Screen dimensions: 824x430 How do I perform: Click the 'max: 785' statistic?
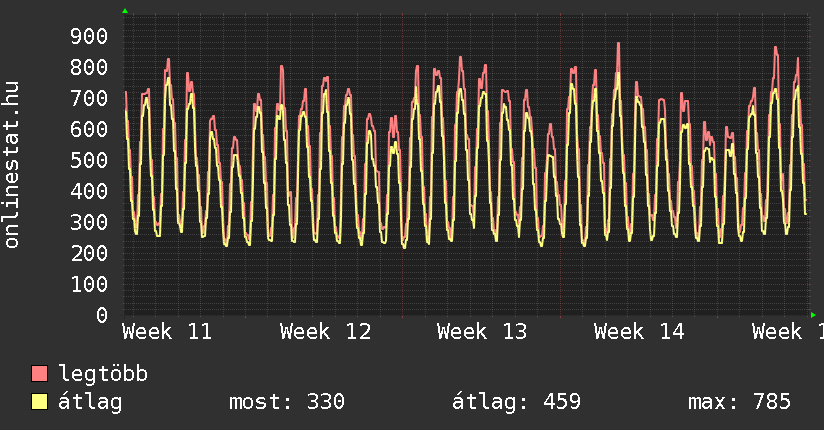[739, 402]
